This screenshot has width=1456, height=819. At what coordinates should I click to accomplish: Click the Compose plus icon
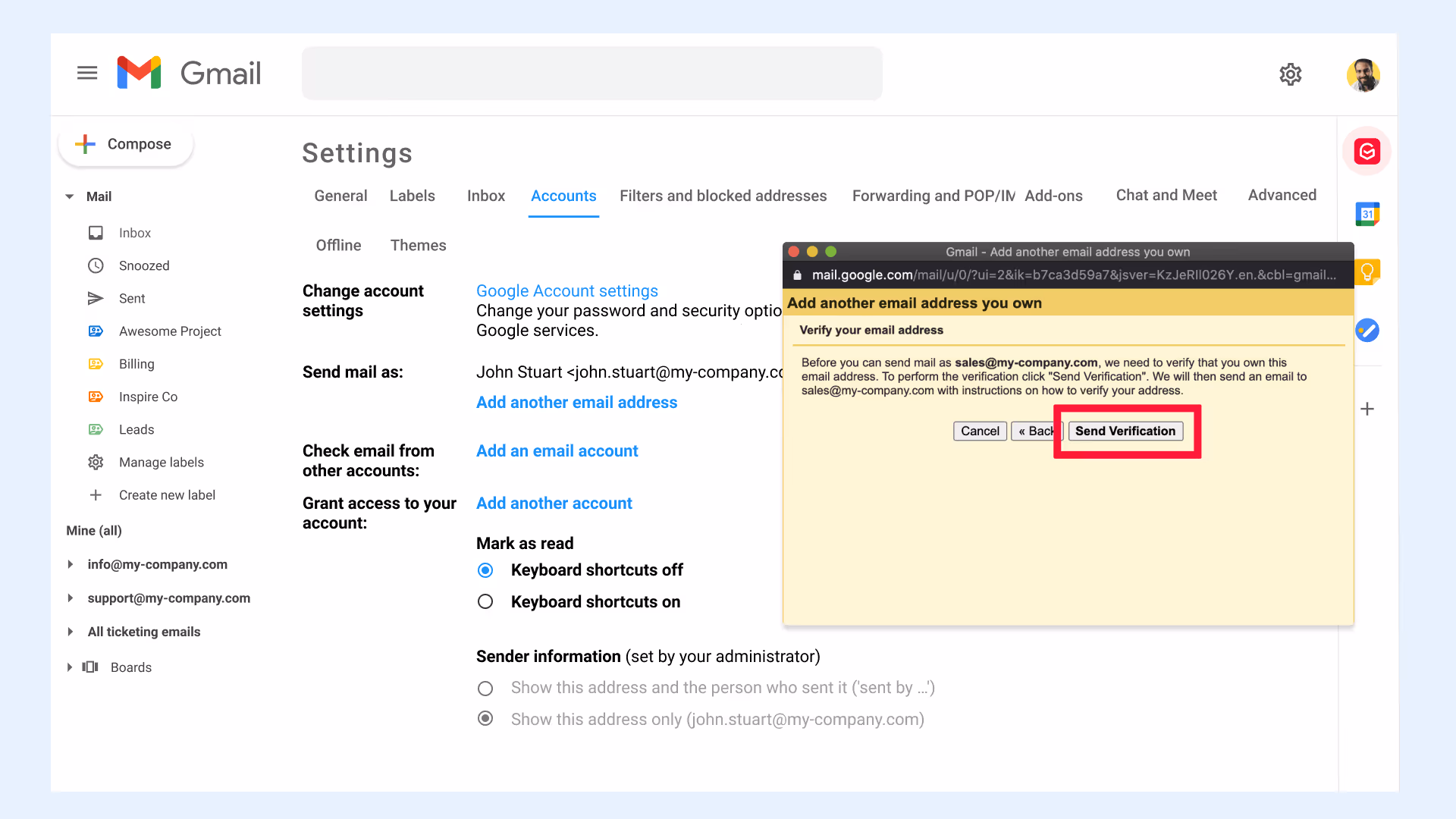click(x=85, y=144)
